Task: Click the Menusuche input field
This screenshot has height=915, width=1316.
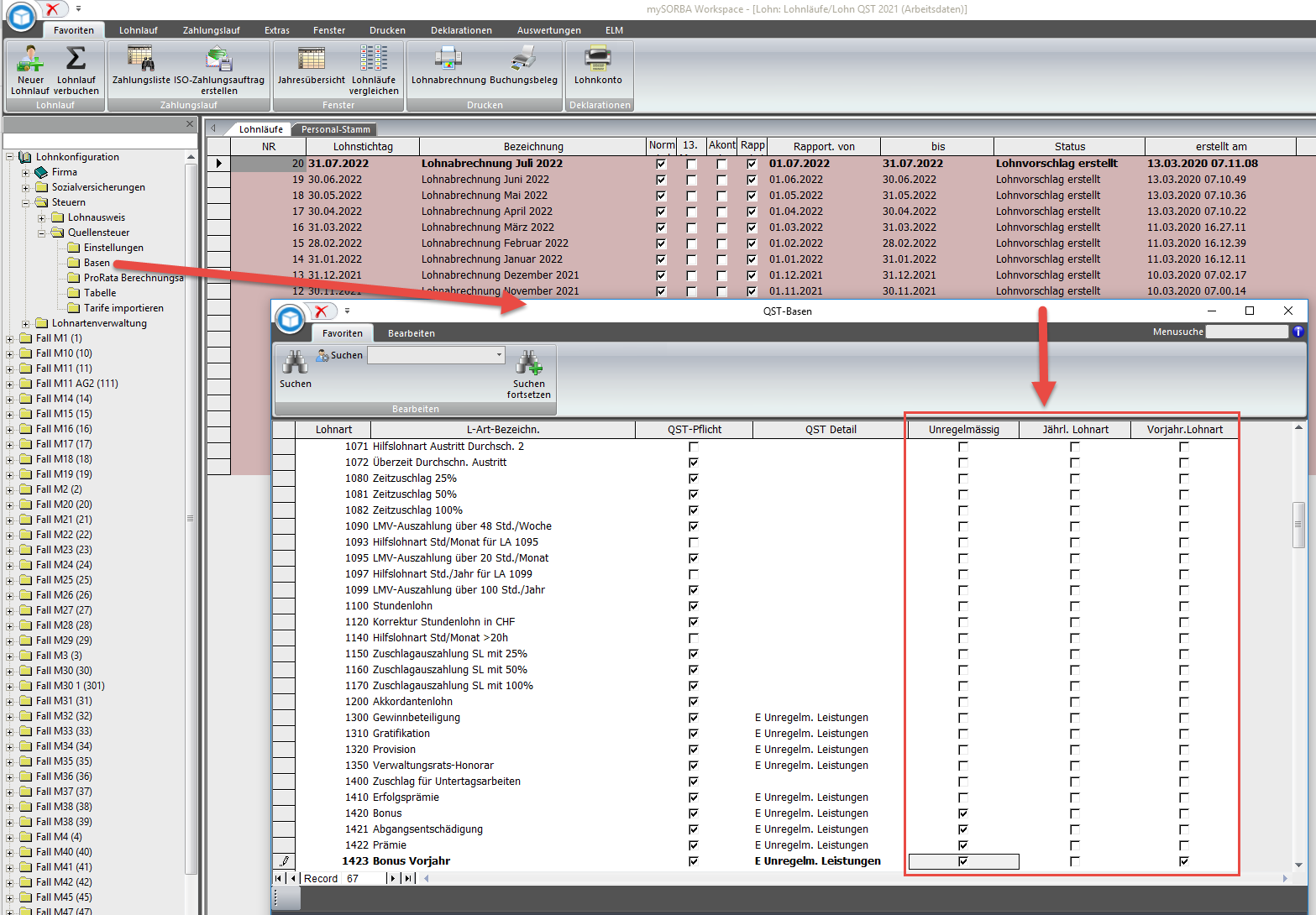Action: [1246, 332]
